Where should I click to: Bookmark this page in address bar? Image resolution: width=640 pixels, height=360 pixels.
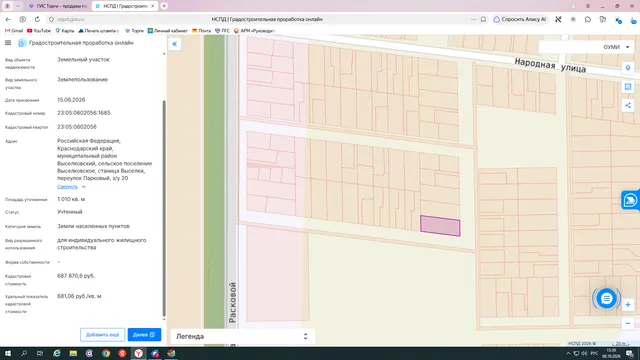point(483,19)
